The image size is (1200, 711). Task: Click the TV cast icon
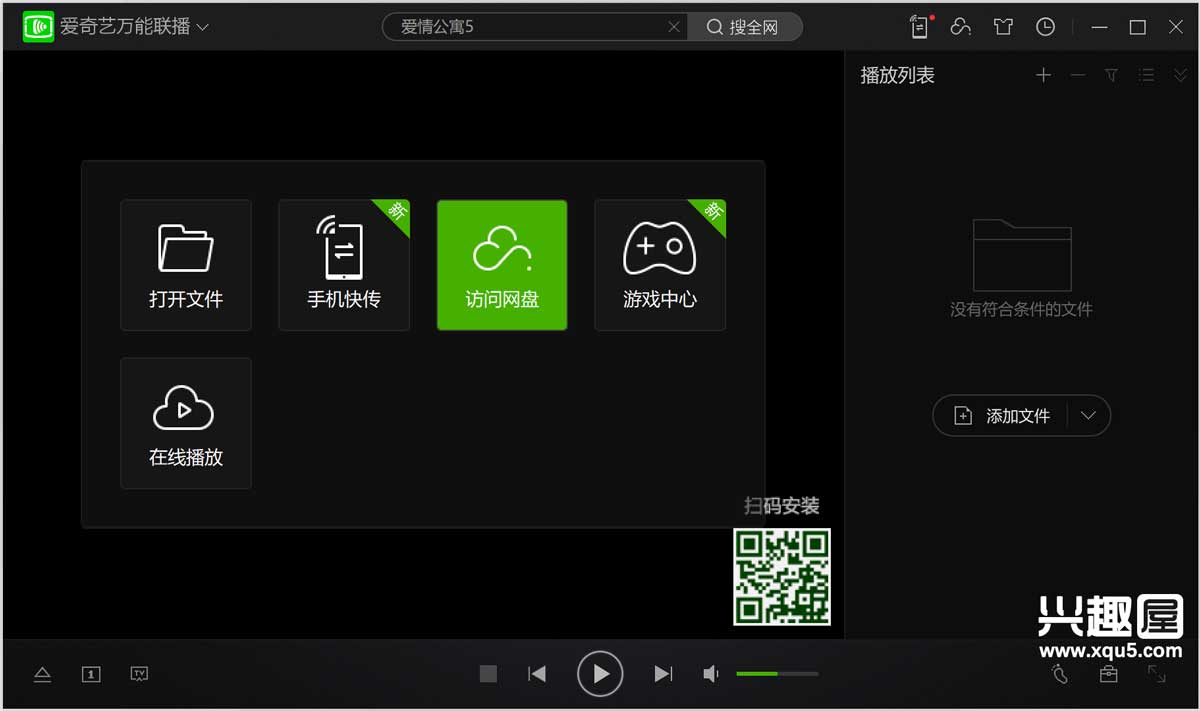click(140, 674)
